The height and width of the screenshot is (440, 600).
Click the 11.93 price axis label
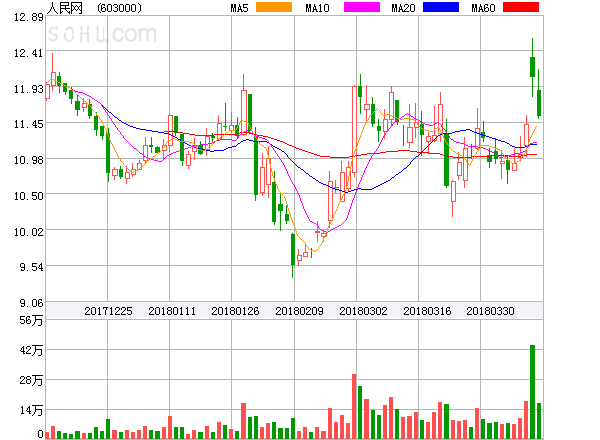[29, 89]
